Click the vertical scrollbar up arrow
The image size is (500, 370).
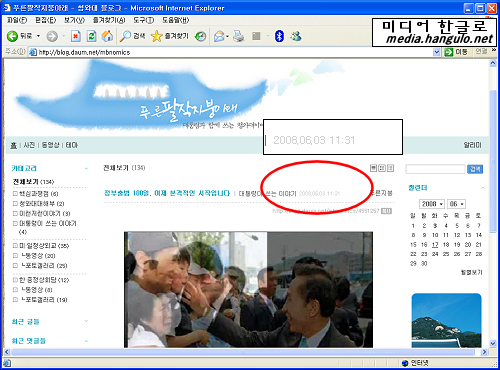point(493,63)
